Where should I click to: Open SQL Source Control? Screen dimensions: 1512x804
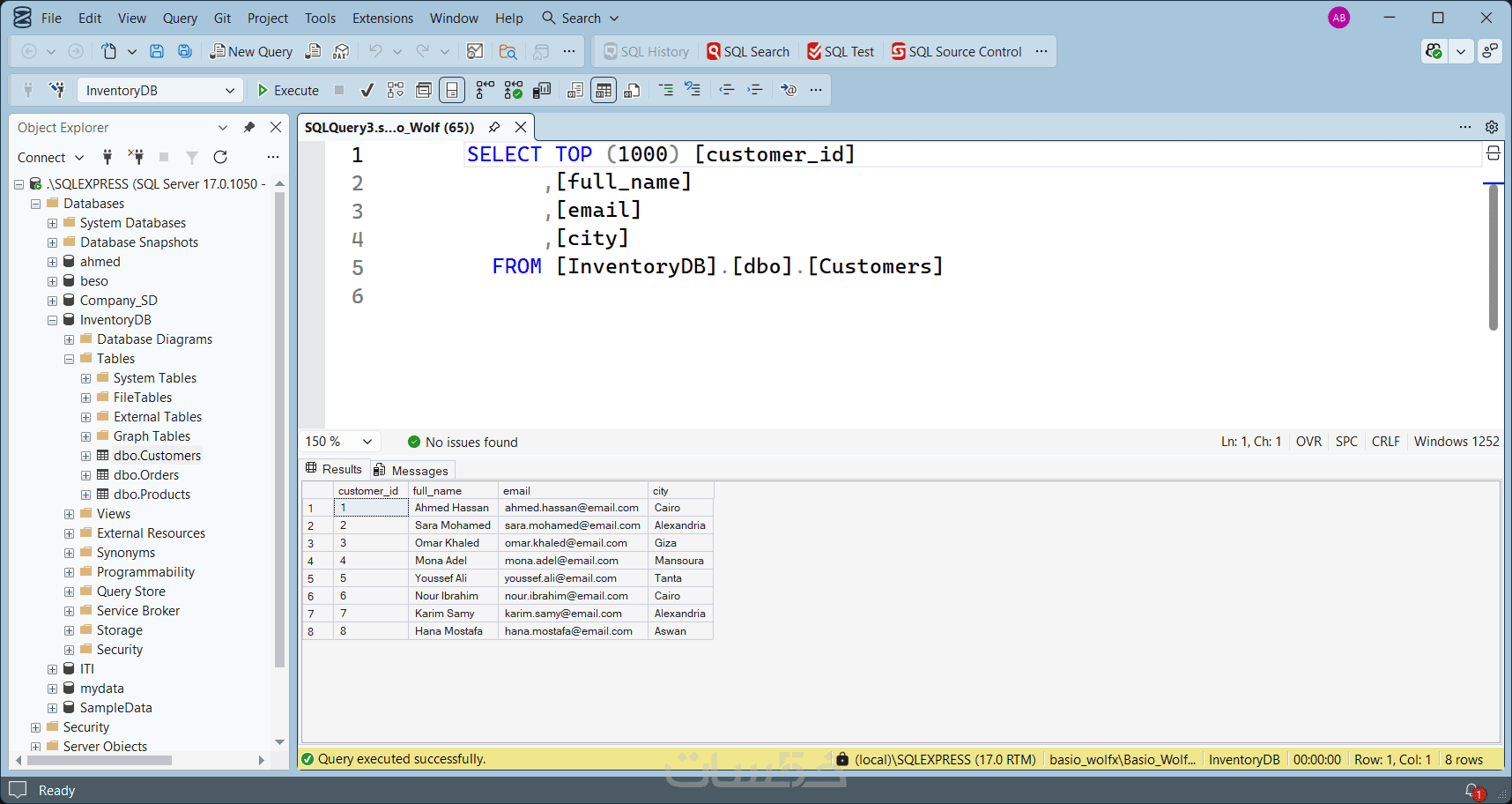[956, 51]
